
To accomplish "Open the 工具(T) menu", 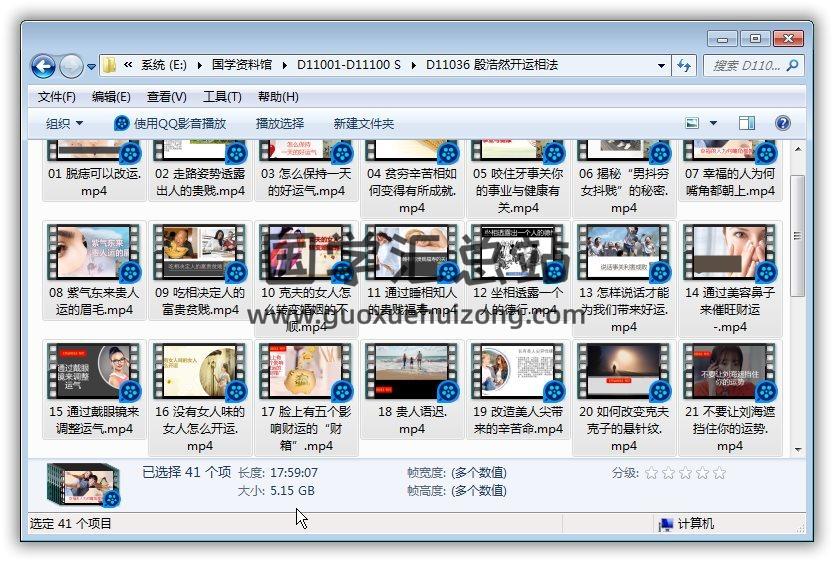I will [222, 97].
